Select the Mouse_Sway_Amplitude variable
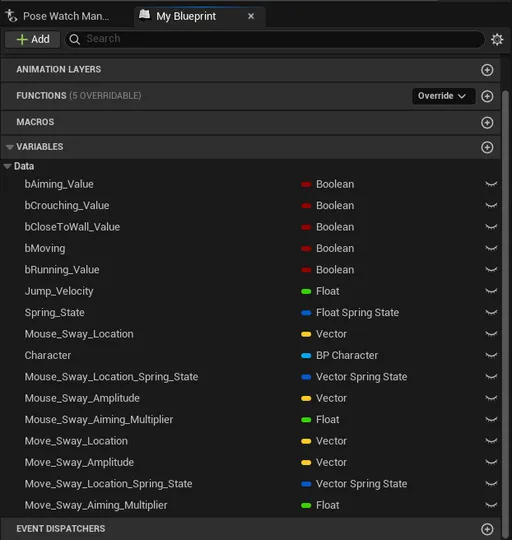This screenshot has height=540, width=512. (x=82, y=398)
